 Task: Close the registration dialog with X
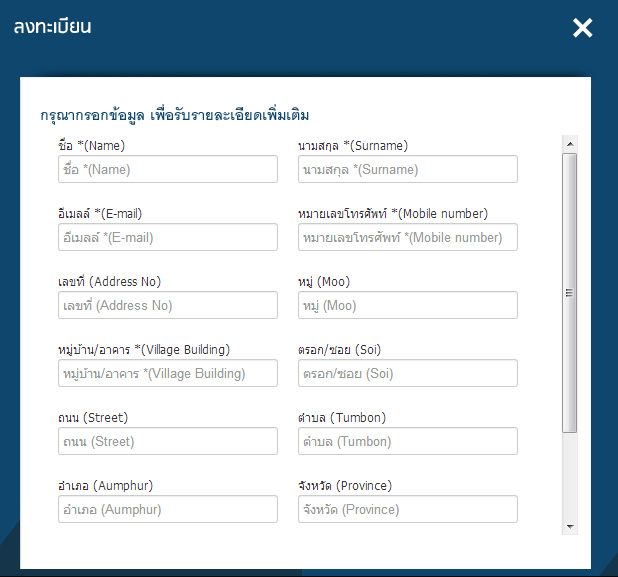(583, 28)
